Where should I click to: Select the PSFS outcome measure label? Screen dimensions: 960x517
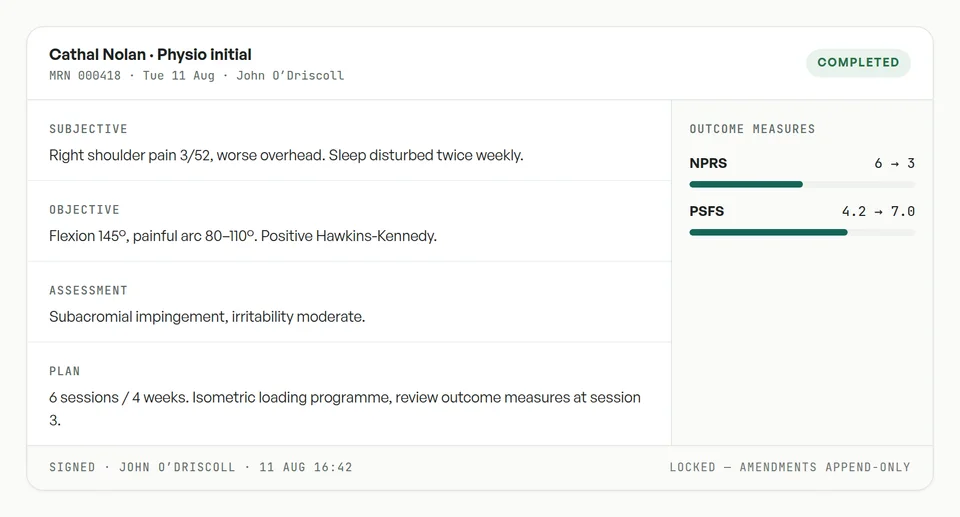pos(707,211)
